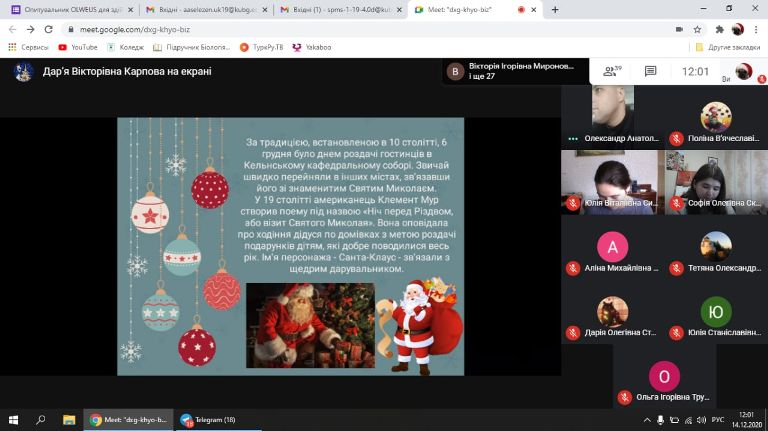
Task: Show hidden system tray icons
Action: [647, 420]
